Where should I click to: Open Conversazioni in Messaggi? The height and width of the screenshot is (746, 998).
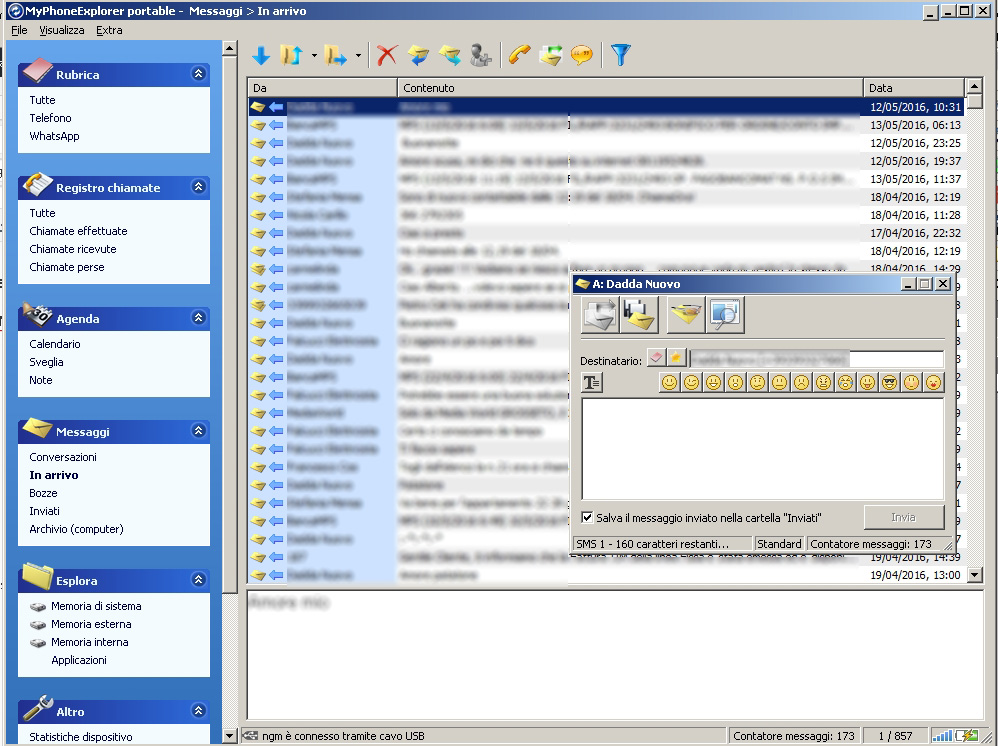tap(63, 457)
